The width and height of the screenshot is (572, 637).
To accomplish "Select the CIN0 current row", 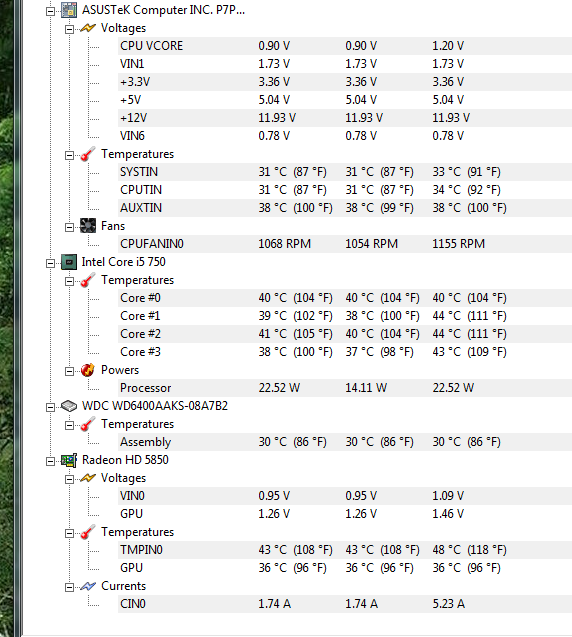I will click(x=345, y=604).
